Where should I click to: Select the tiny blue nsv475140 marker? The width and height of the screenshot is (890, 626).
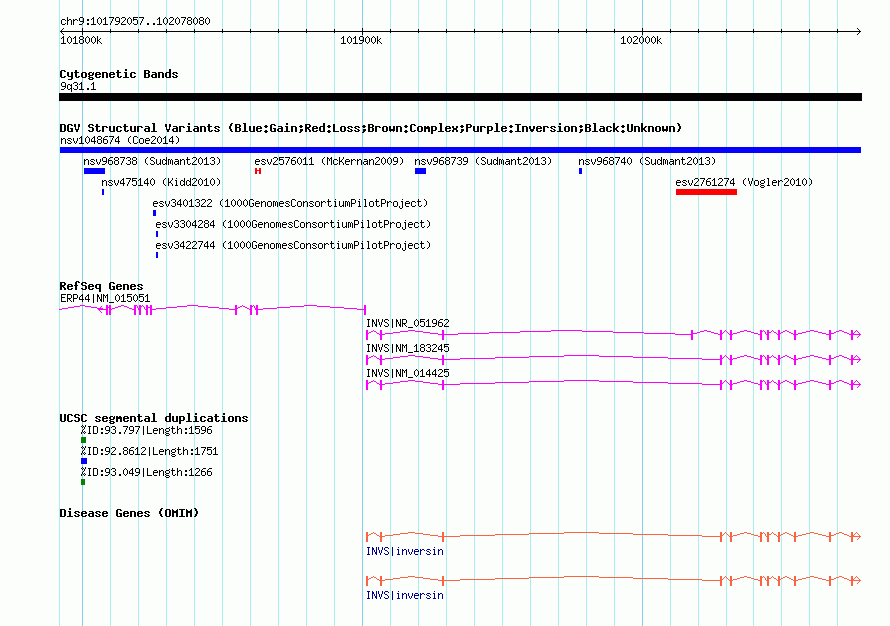(103, 192)
